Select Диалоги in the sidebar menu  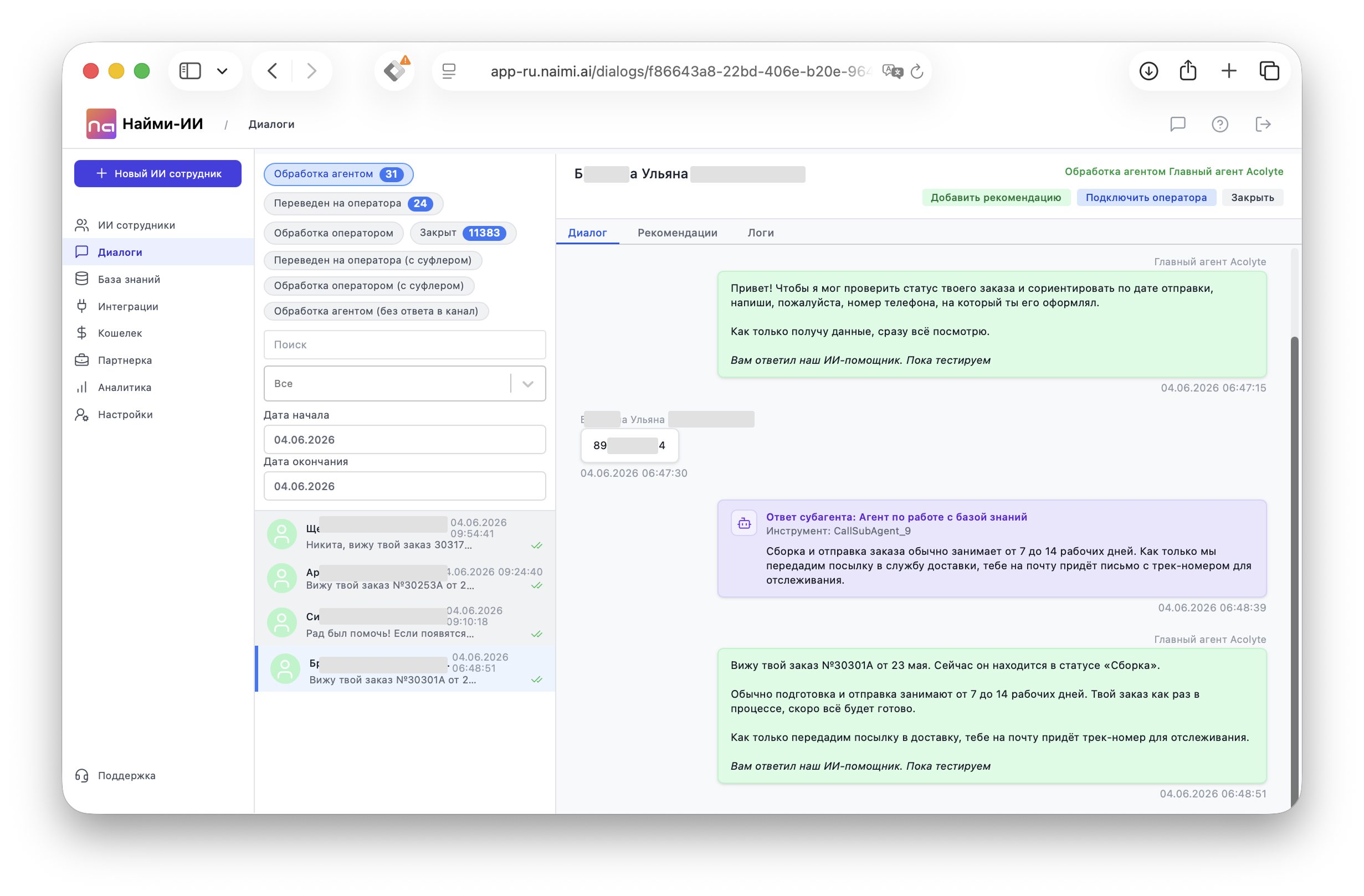[158, 252]
